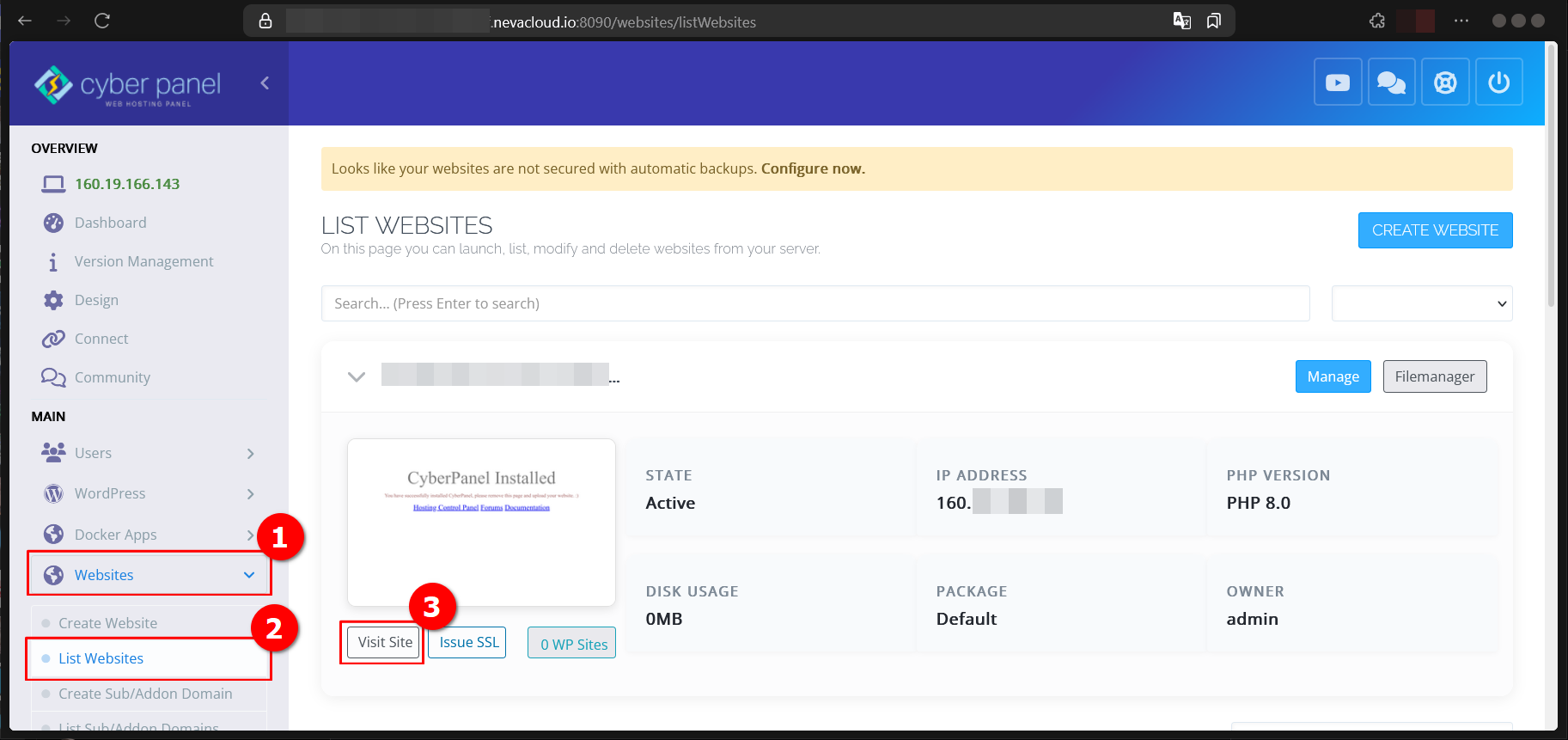Select List Websites submenu item

pyautogui.click(x=149, y=658)
